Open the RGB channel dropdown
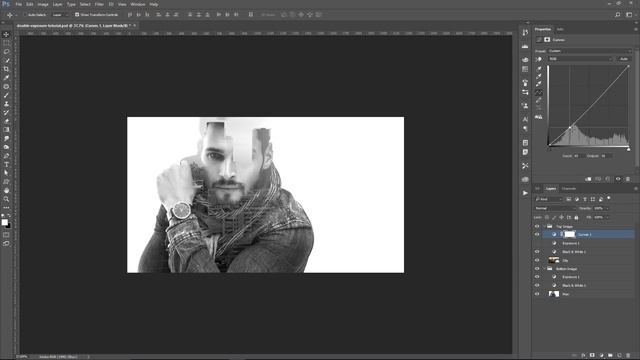 click(580, 59)
